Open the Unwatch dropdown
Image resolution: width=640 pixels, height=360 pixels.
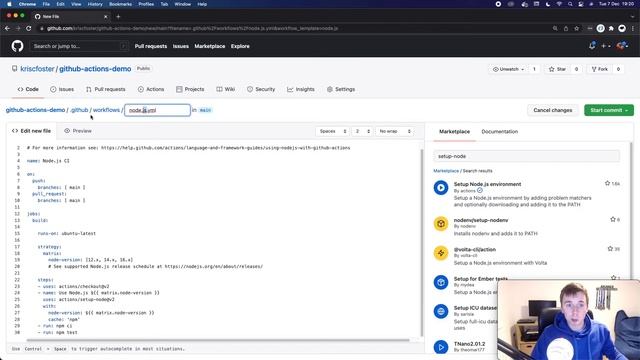pos(508,69)
